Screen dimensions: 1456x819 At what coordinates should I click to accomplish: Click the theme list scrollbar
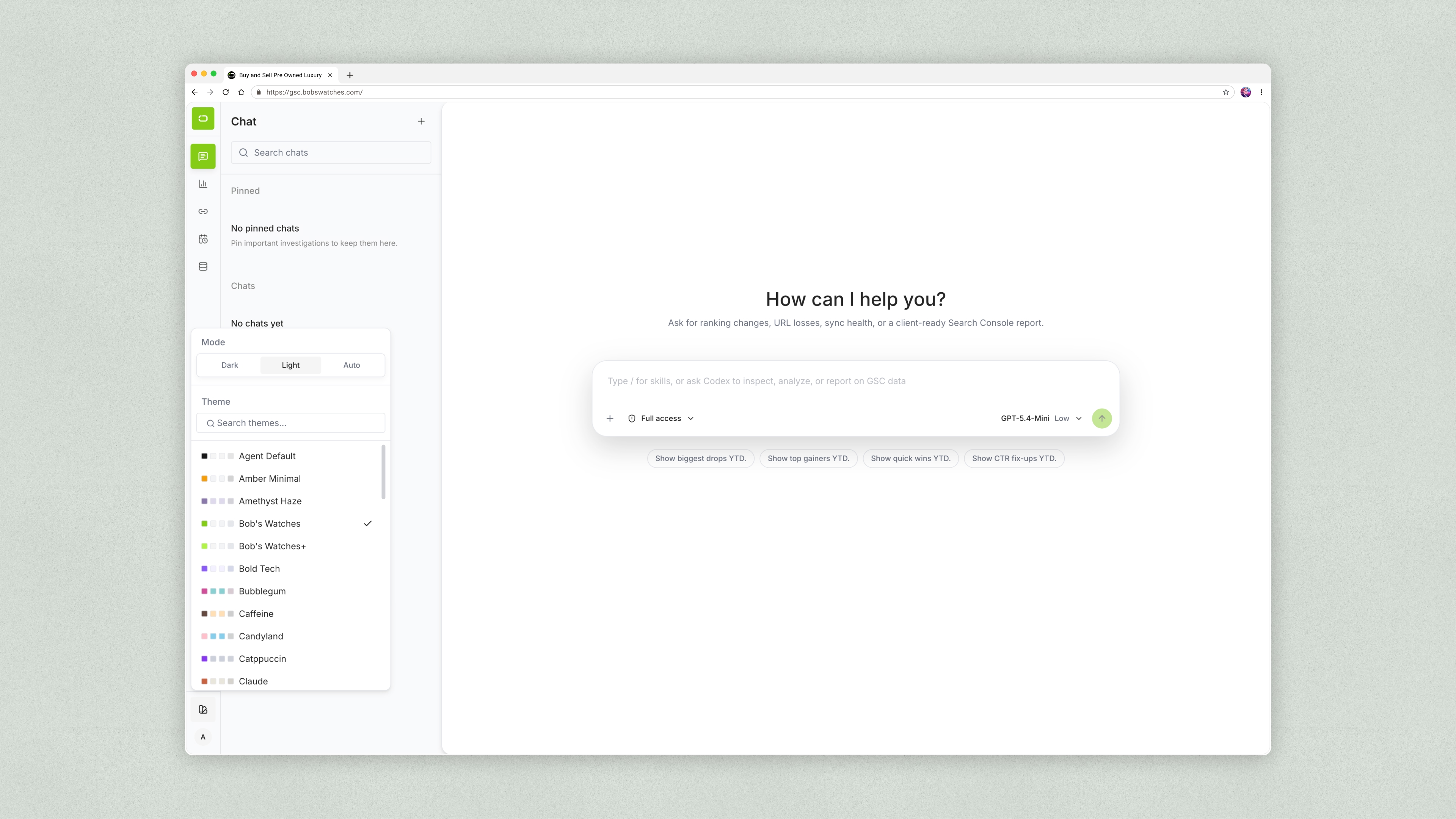[x=383, y=472]
